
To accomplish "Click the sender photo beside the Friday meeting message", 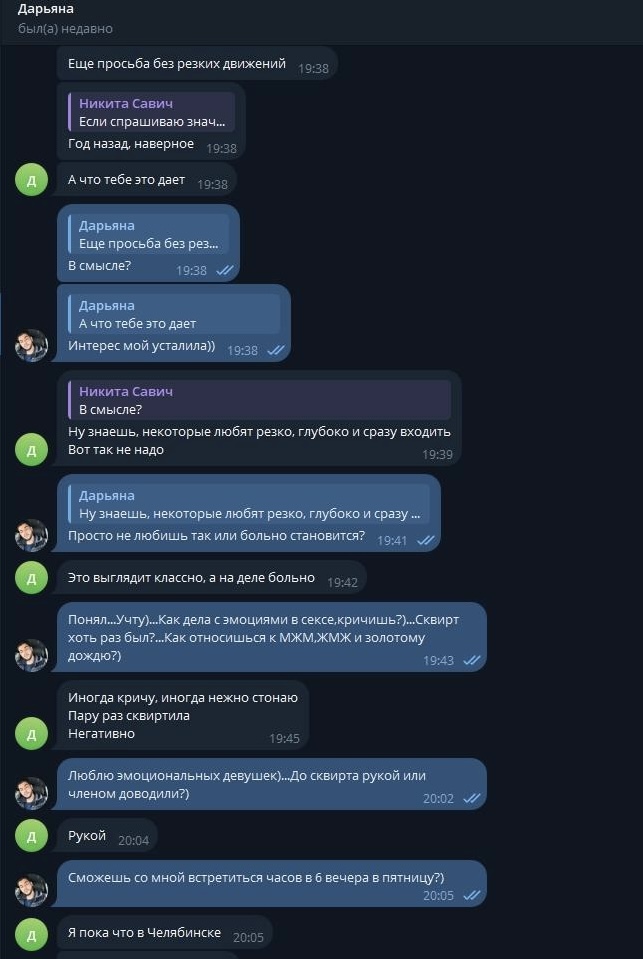I will pos(31,890).
